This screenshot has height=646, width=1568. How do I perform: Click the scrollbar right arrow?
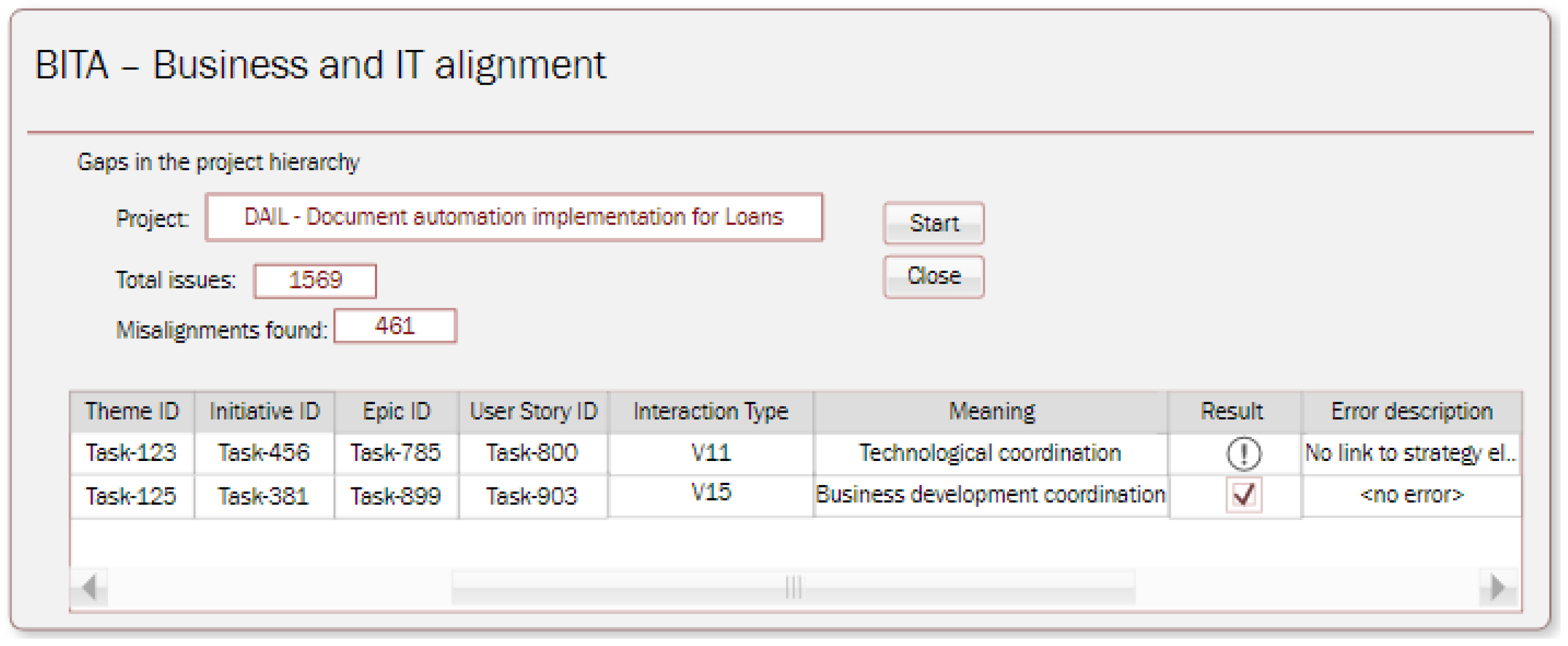pyautogui.click(x=1498, y=588)
